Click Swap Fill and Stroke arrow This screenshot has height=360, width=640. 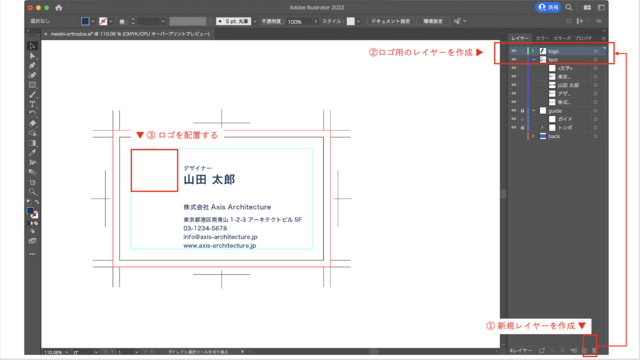click(37, 202)
